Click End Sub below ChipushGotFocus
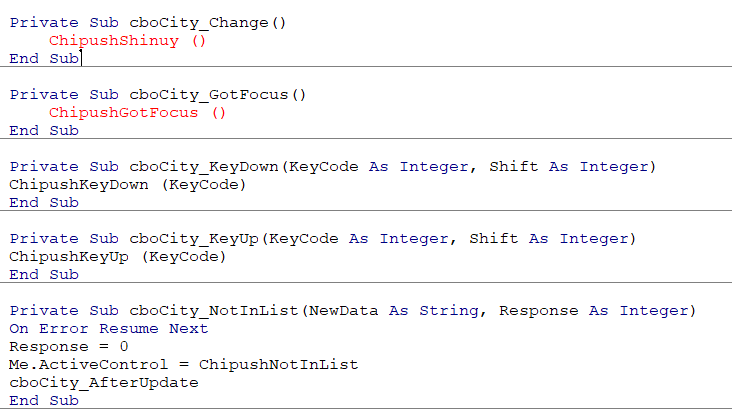 pyautogui.click(x=44, y=131)
